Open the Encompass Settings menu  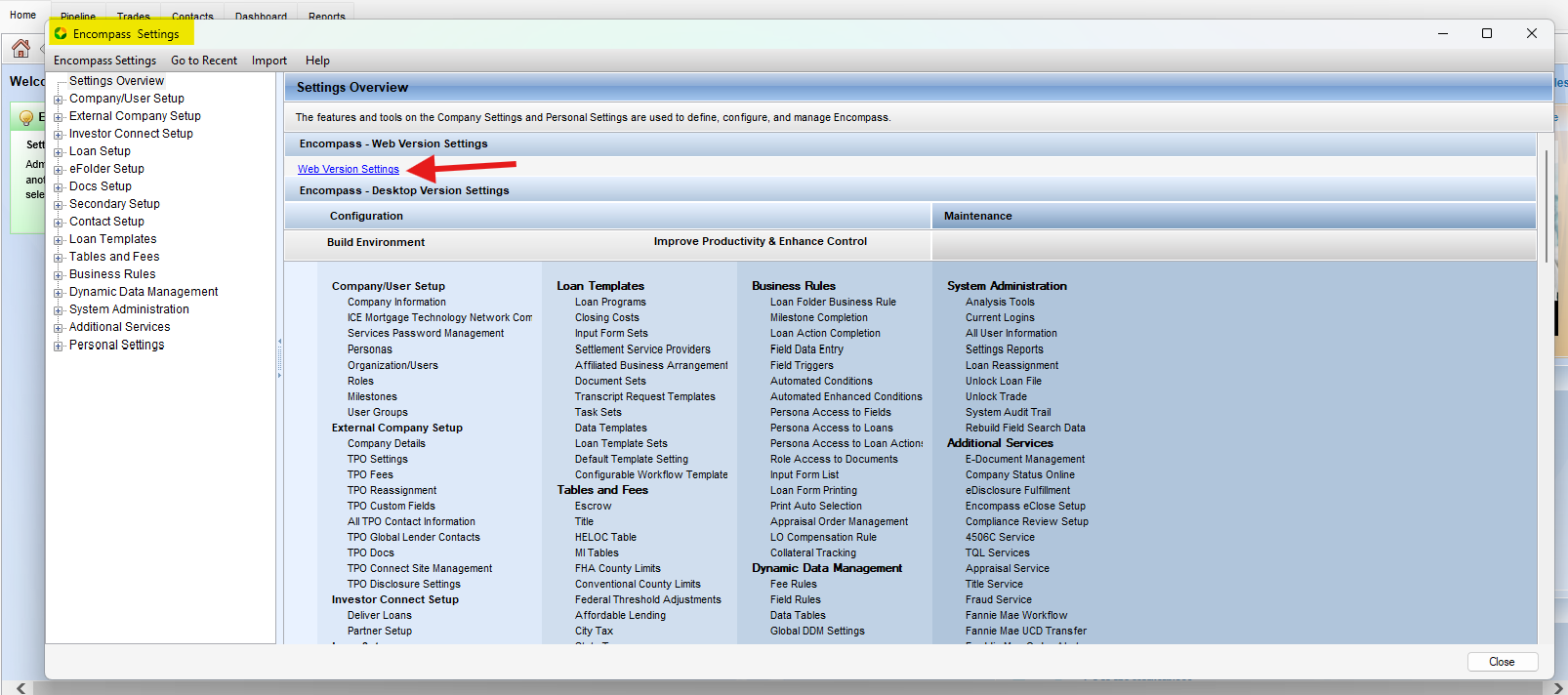(x=104, y=61)
